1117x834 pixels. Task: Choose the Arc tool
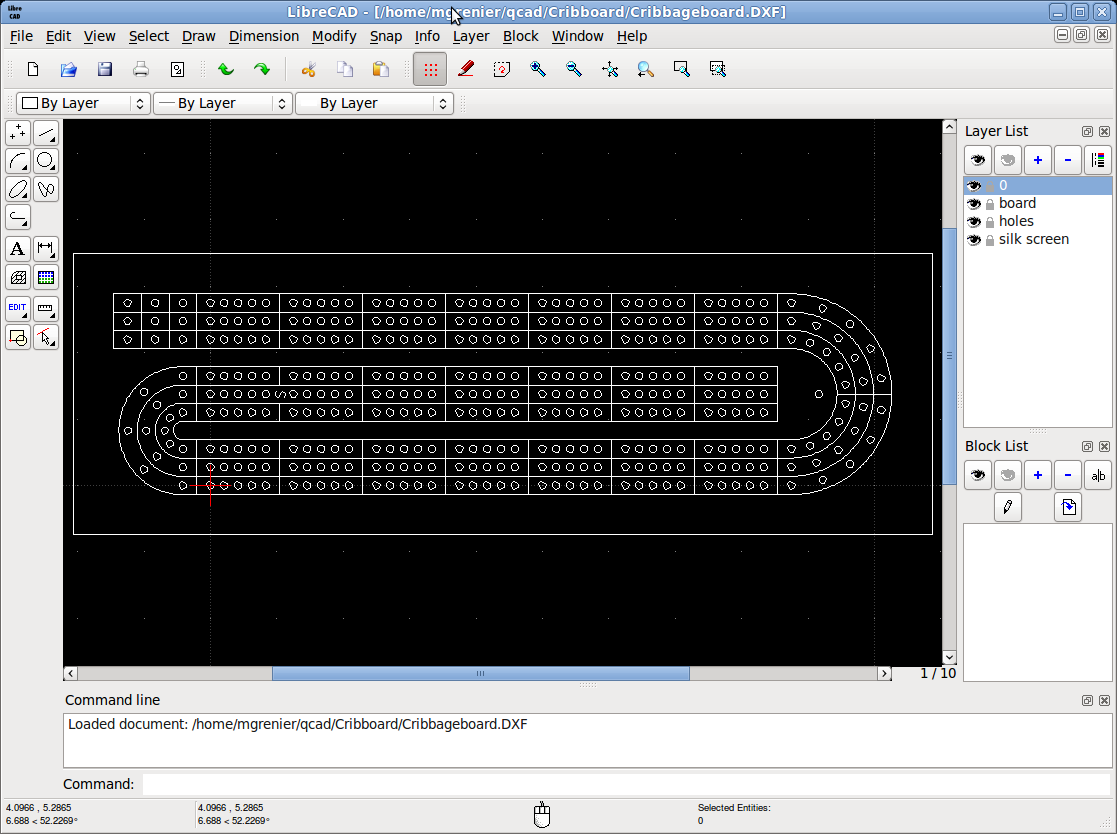(x=17, y=161)
